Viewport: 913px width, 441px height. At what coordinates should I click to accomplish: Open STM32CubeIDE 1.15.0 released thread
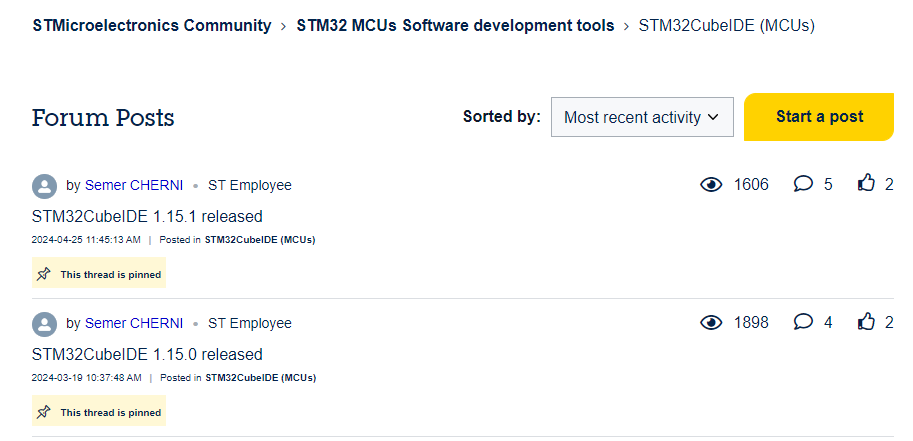pos(147,355)
